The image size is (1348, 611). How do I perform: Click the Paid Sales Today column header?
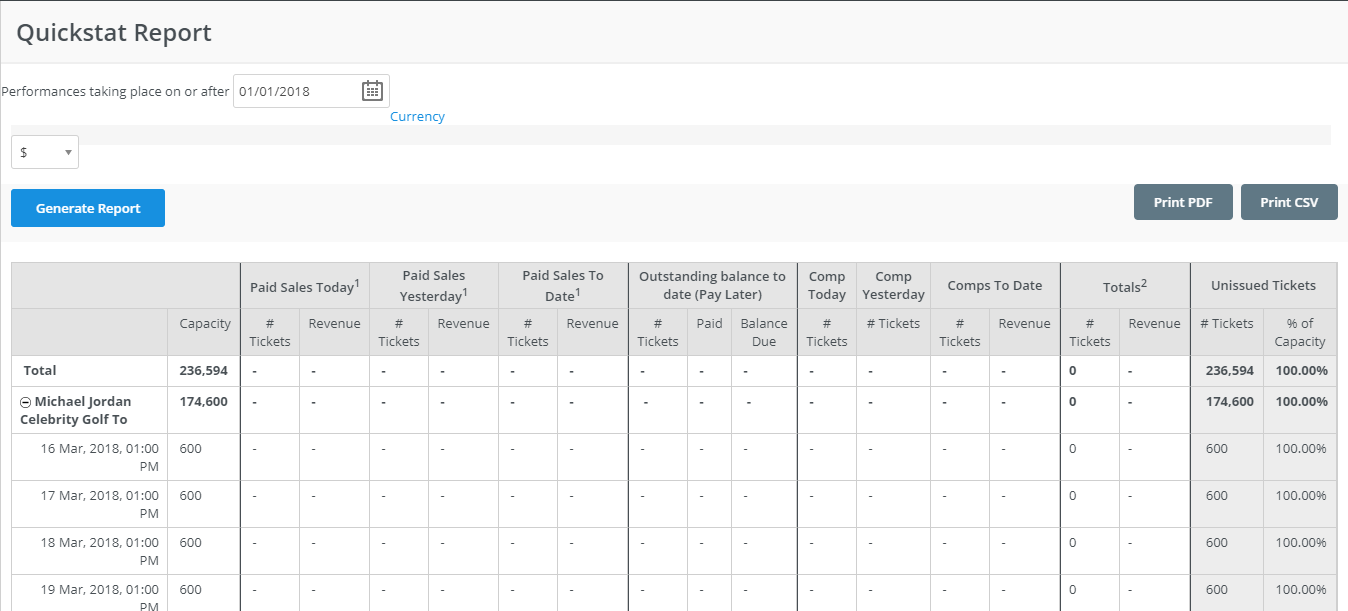[x=304, y=286]
